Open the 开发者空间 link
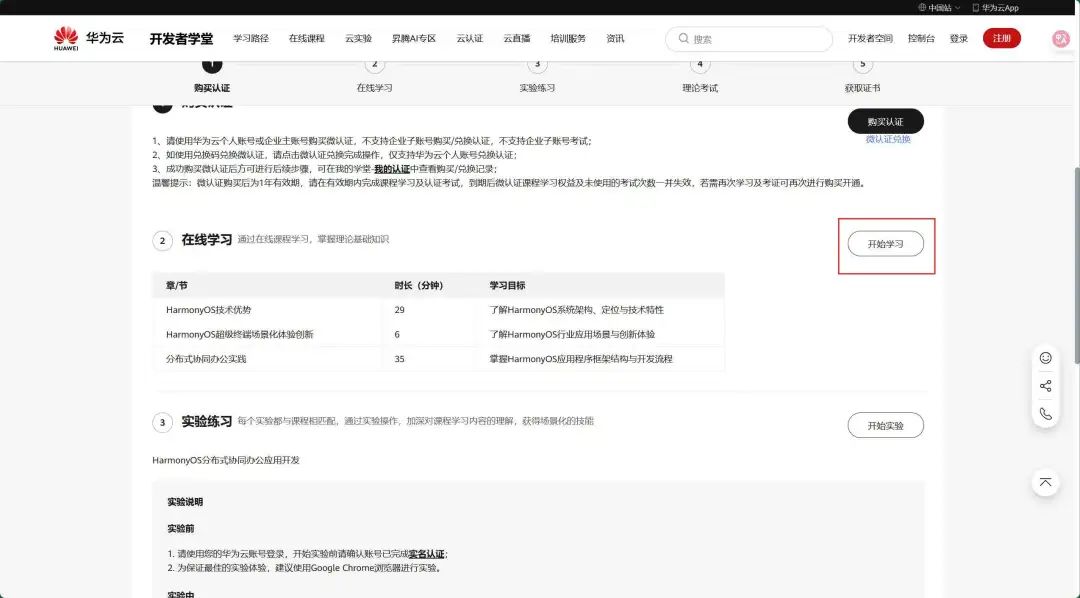Image resolution: width=1080 pixels, height=598 pixels. pyautogui.click(x=870, y=39)
